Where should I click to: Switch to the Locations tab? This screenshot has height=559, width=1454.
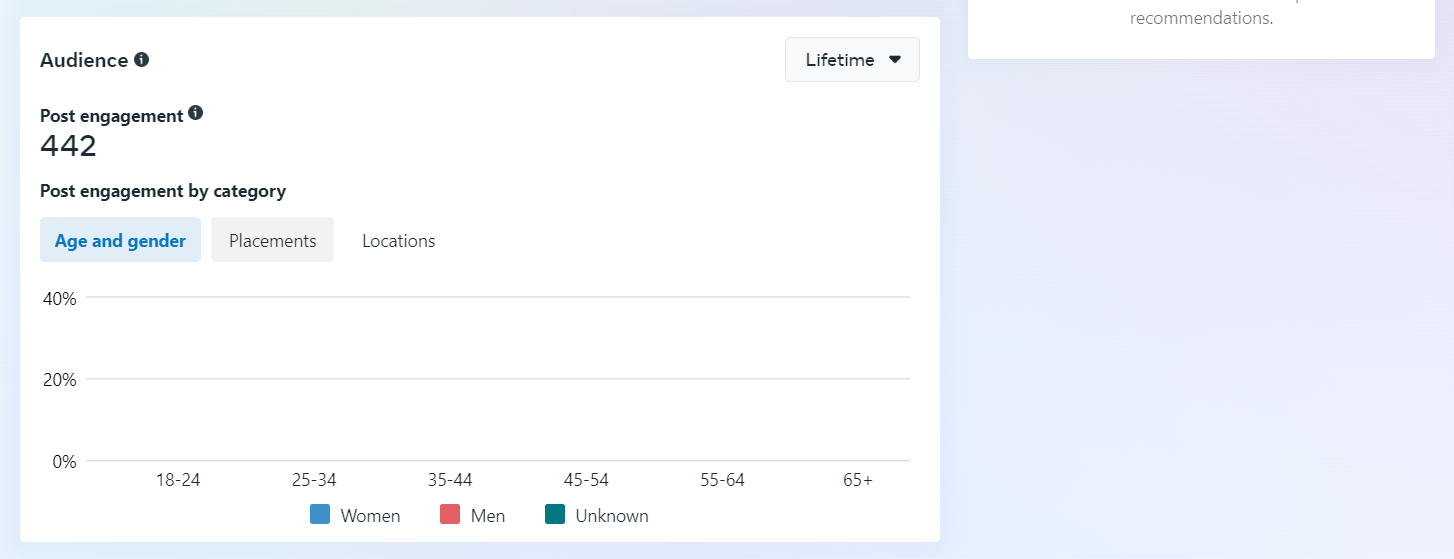coord(398,241)
